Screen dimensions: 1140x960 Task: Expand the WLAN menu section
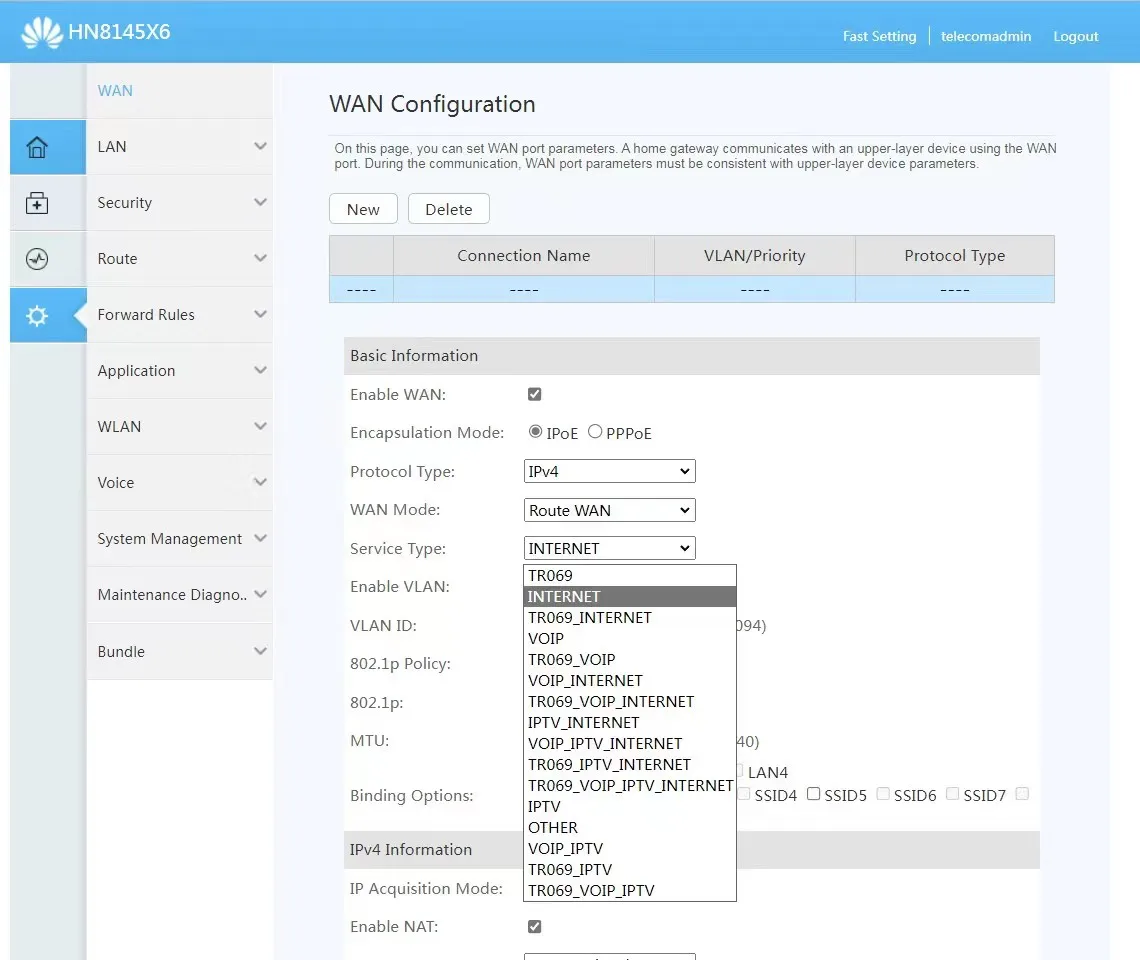(179, 427)
